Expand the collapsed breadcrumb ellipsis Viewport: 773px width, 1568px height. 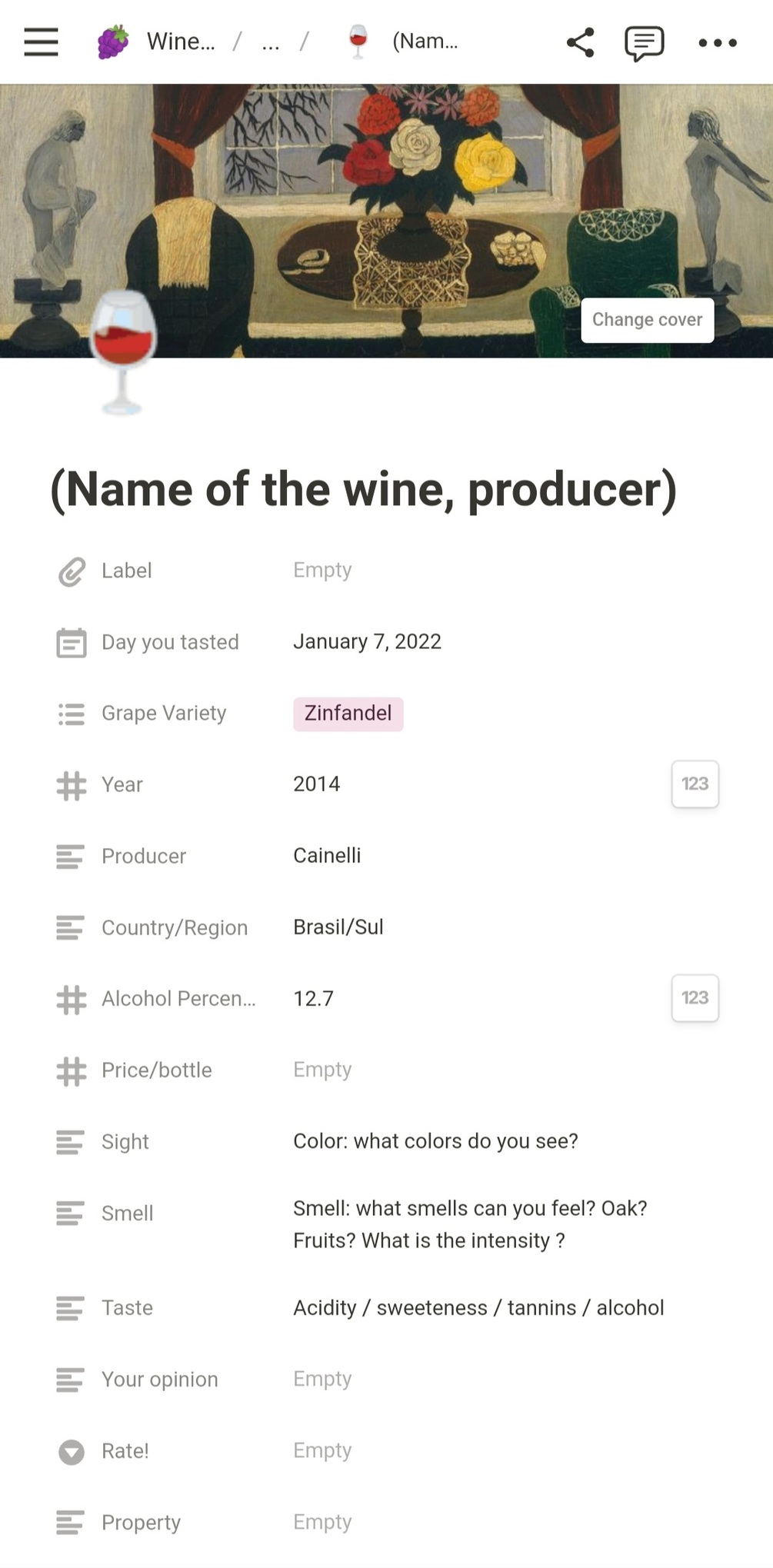click(271, 42)
